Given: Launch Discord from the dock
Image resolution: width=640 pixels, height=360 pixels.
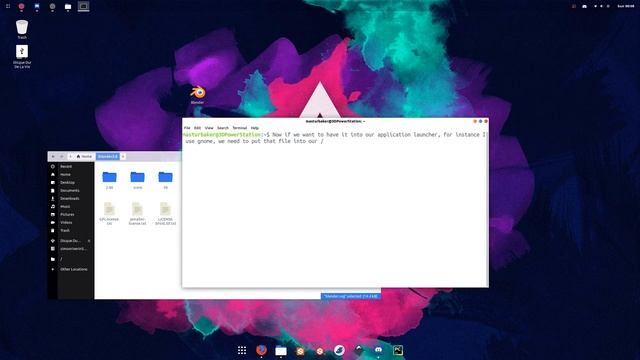Looking at the screenshot, I should click(378, 350).
